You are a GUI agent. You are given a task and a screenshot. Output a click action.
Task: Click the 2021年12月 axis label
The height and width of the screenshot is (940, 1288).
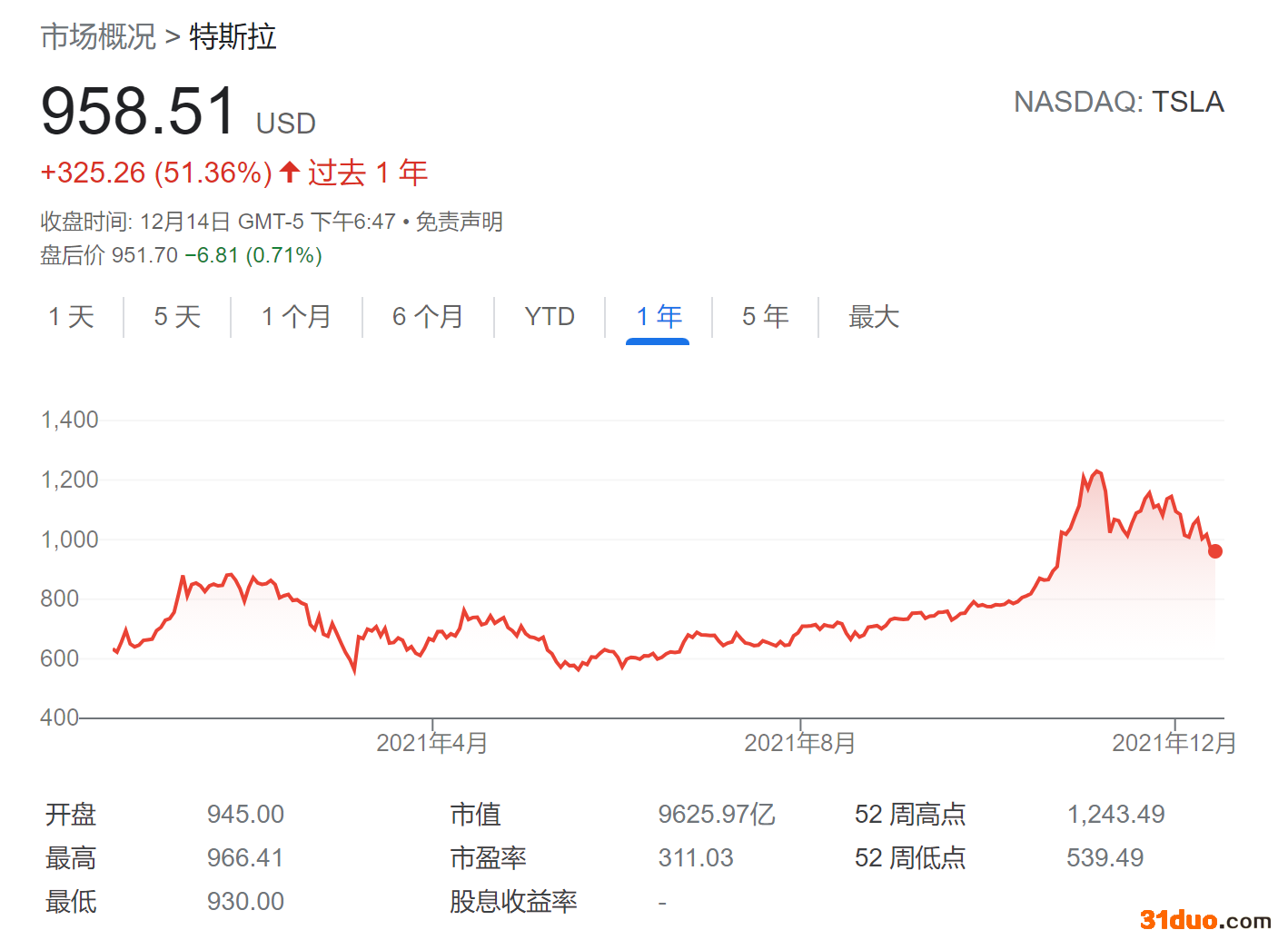pos(1174,743)
